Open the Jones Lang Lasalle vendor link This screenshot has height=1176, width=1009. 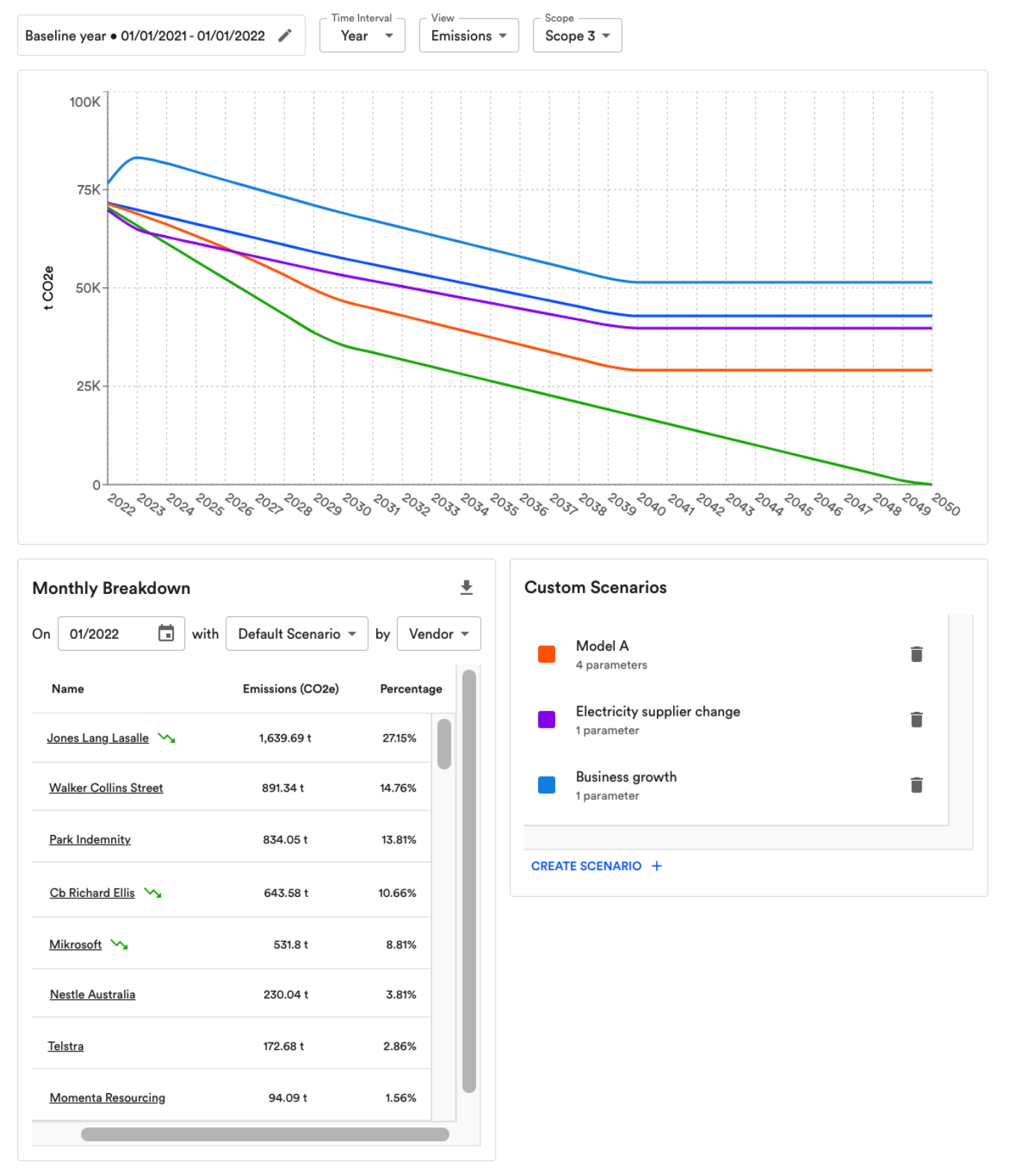(98, 738)
